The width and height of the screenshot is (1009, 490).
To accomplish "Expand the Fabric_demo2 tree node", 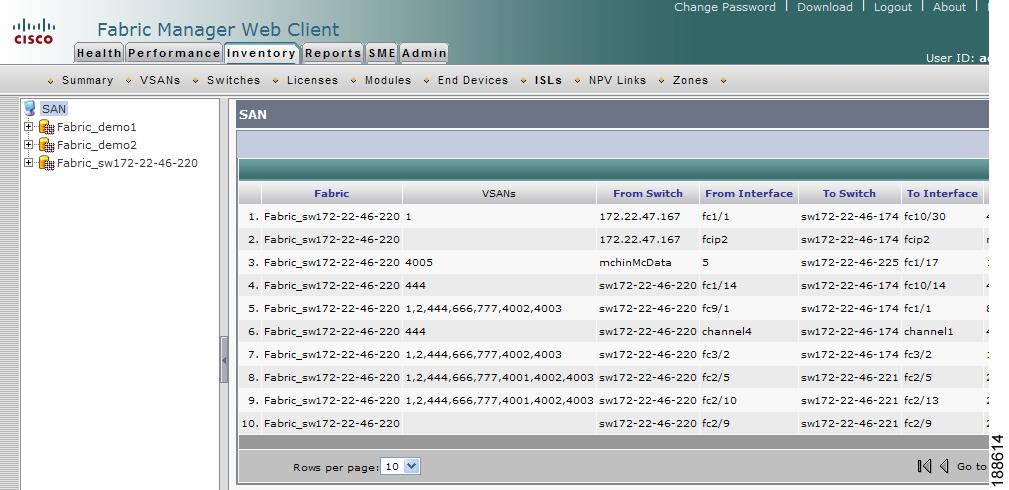I will pos(28,145).
